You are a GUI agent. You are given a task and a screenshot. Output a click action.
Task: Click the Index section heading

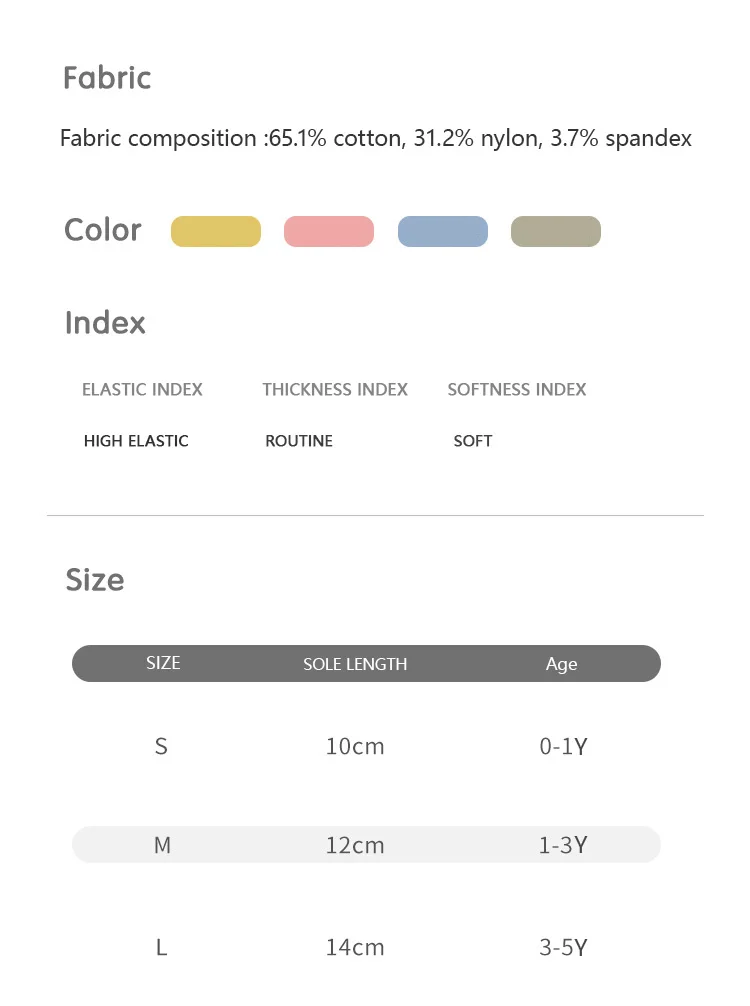coord(105,323)
